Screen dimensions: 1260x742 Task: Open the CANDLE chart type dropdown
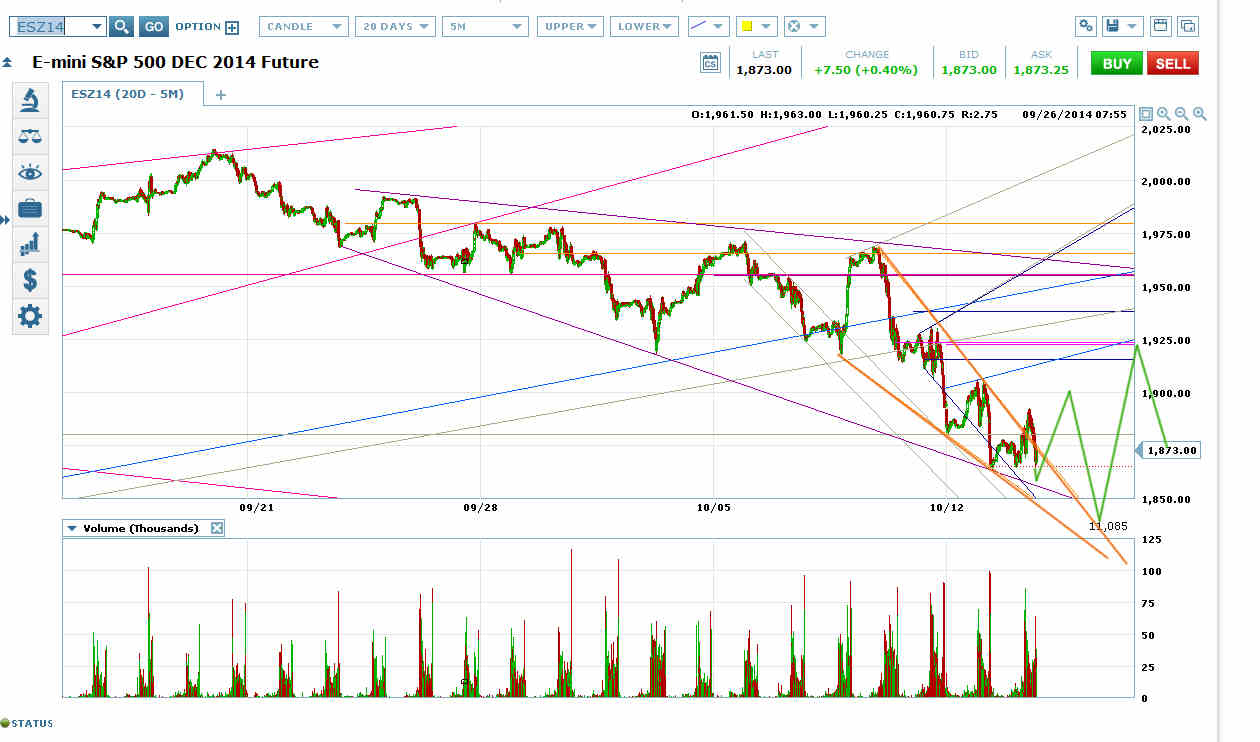(x=304, y=27)
